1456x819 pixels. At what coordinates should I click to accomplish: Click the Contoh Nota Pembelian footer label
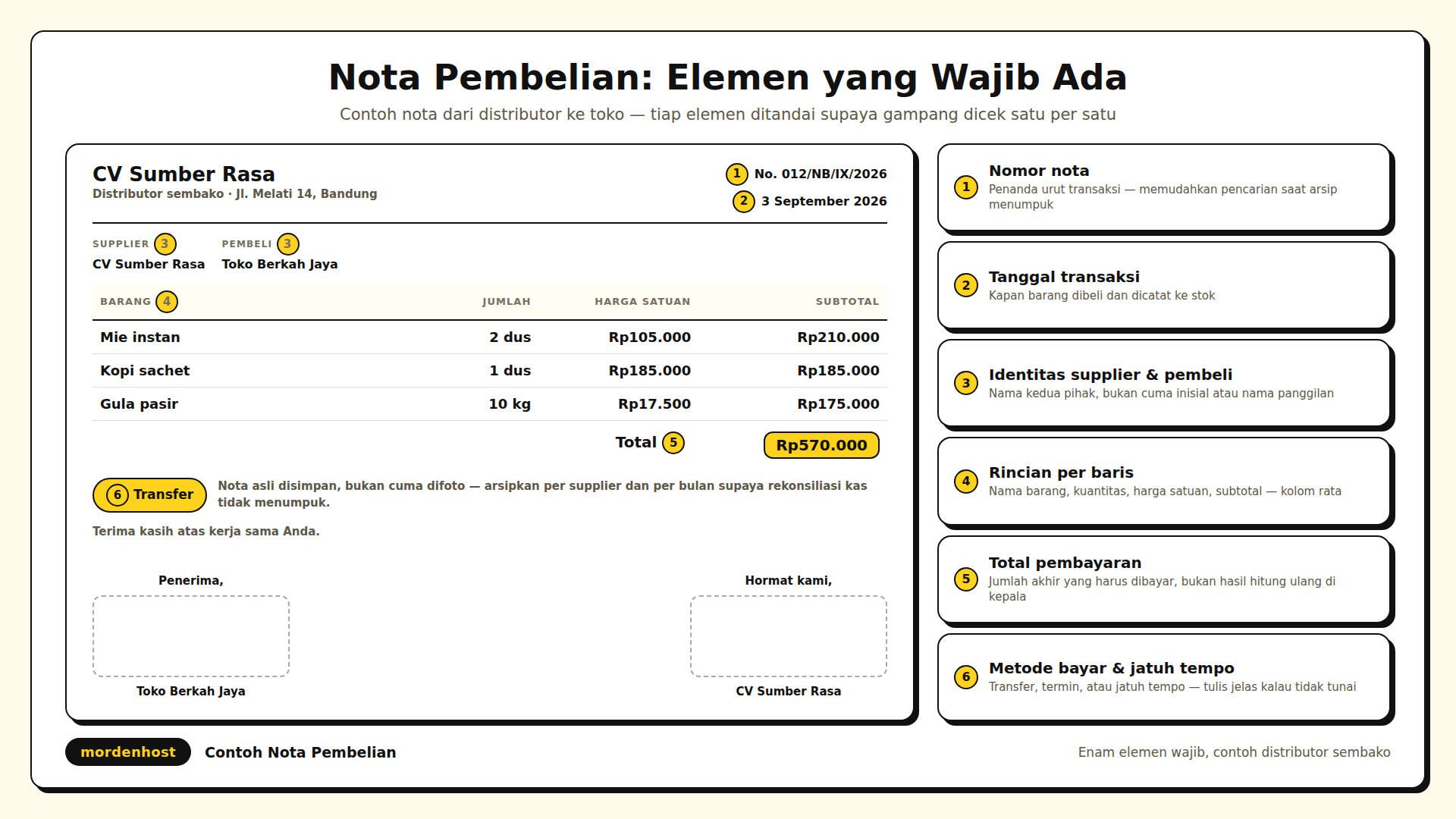[x=300, y=752]
